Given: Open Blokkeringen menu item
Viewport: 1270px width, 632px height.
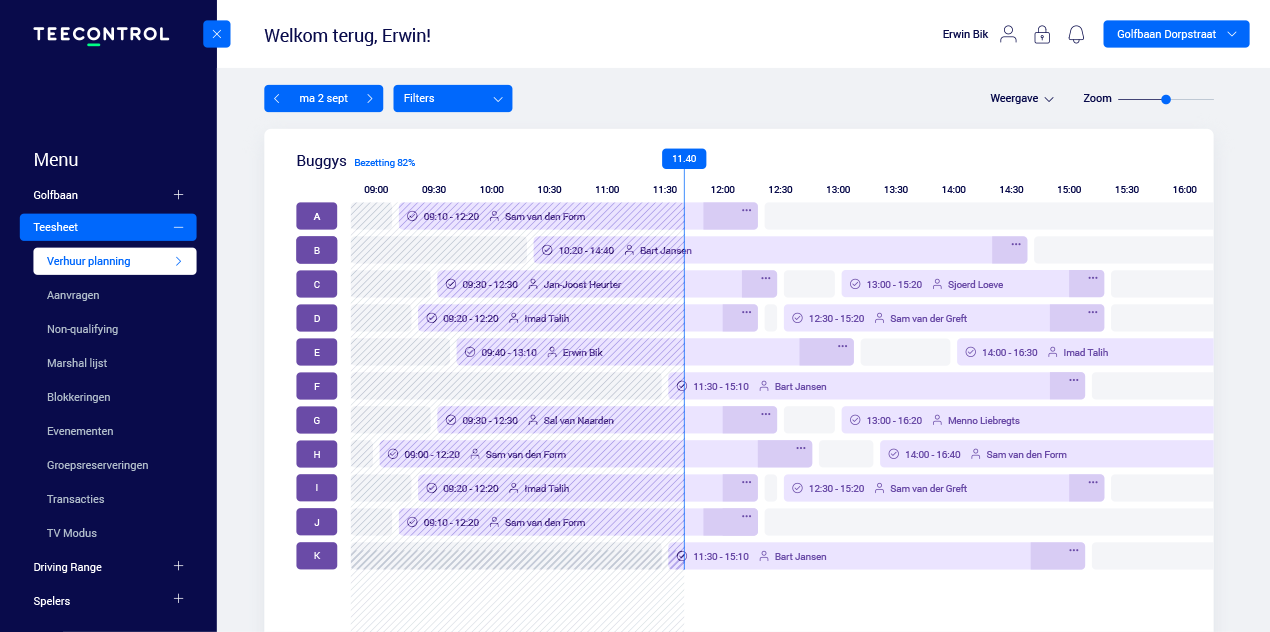Looking at the screenshot, I should [x=79, y=397].
